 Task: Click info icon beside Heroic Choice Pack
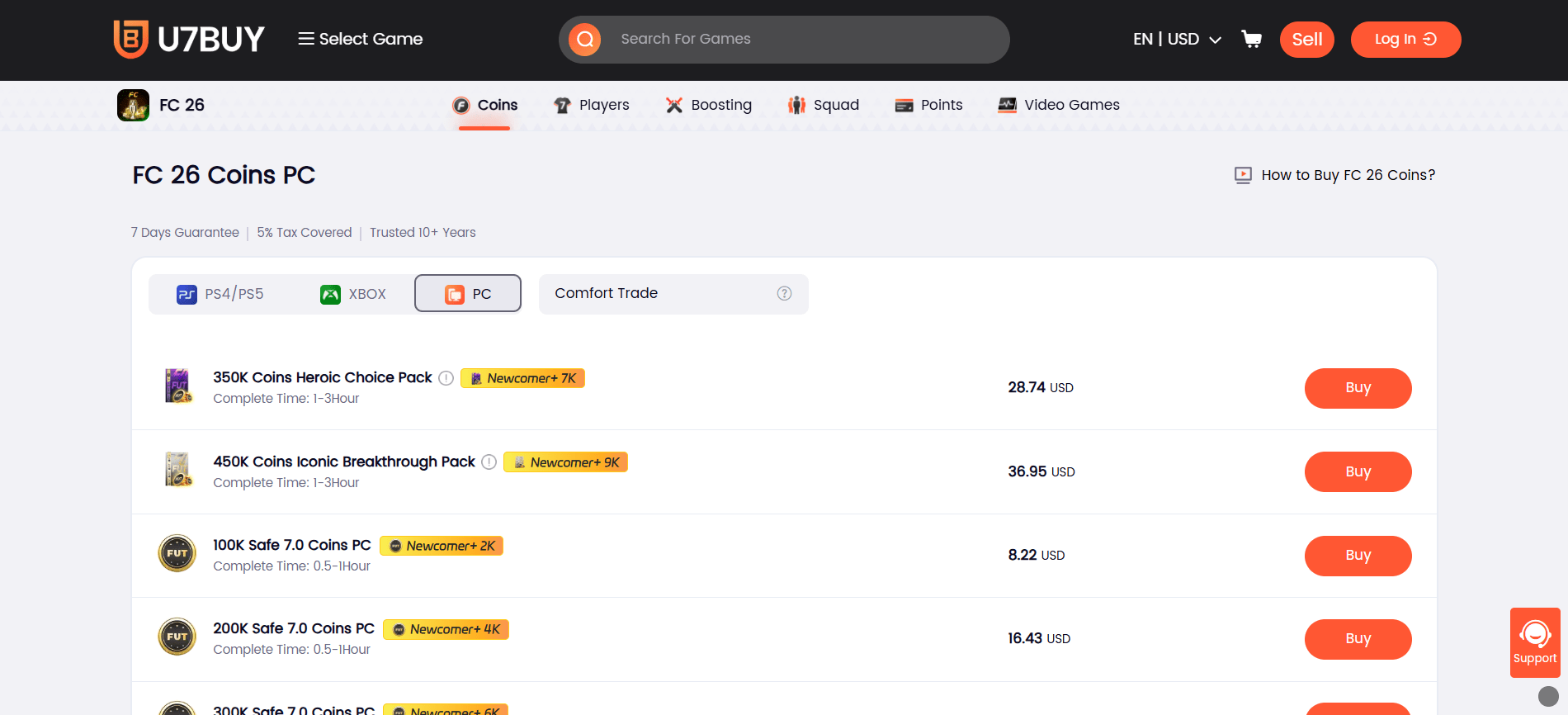(x=446, y=378)
